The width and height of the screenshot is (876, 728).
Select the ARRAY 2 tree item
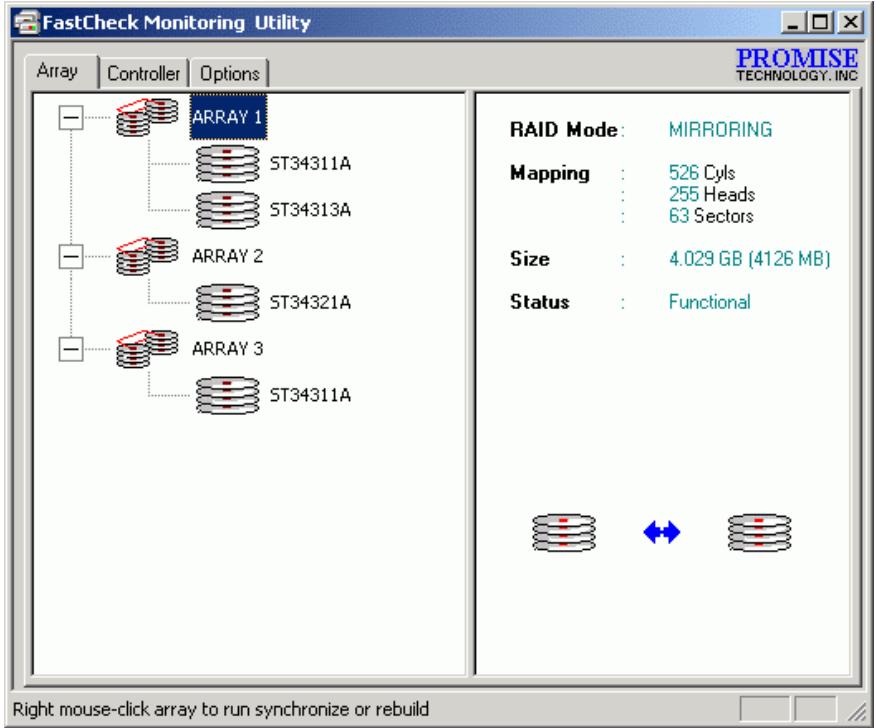[227, 256]
